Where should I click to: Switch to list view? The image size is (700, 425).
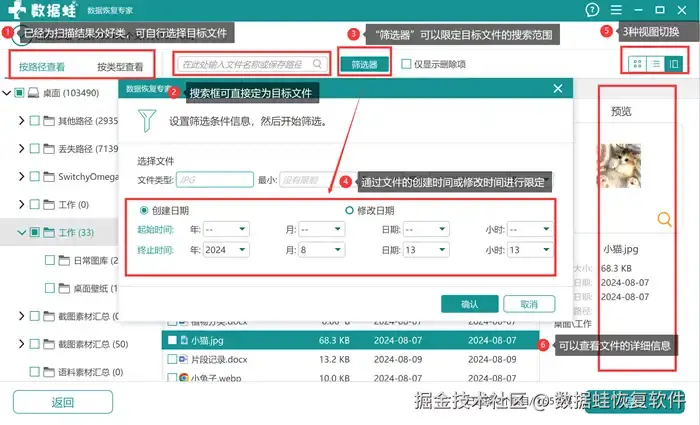point(655,64)
